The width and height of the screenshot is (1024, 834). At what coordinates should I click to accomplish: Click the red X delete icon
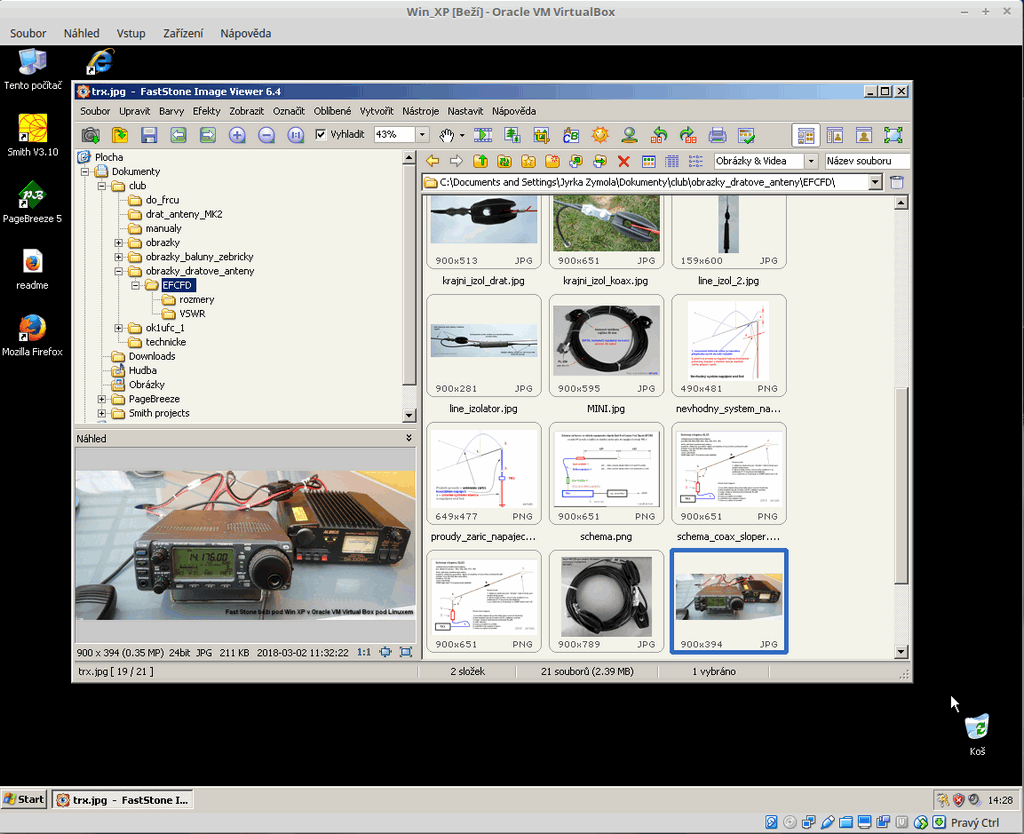(x=624, y=161)
